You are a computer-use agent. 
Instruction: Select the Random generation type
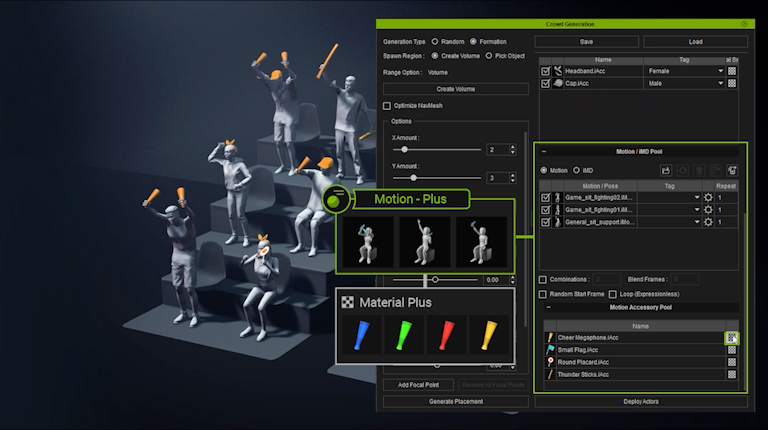point(436,42)
